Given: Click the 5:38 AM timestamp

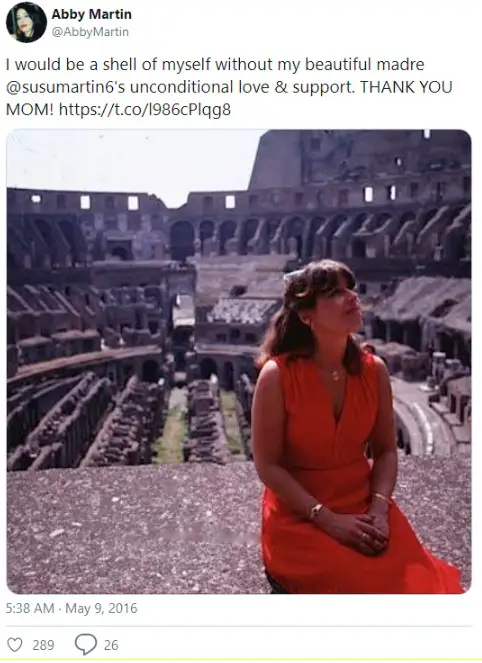Looking at the screenshot, I should (30, 608).
